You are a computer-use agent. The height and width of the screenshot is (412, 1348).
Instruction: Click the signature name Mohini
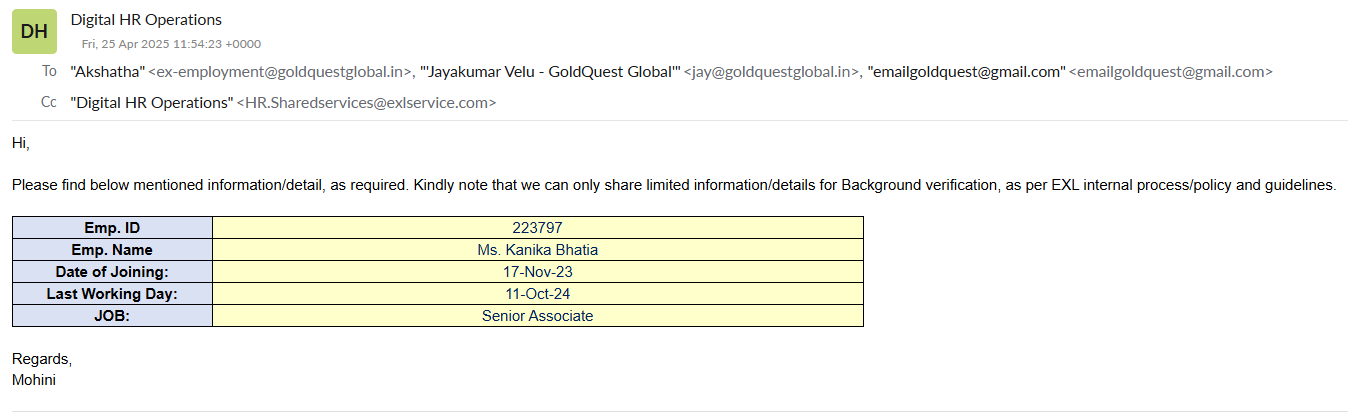tap(34, 380)
